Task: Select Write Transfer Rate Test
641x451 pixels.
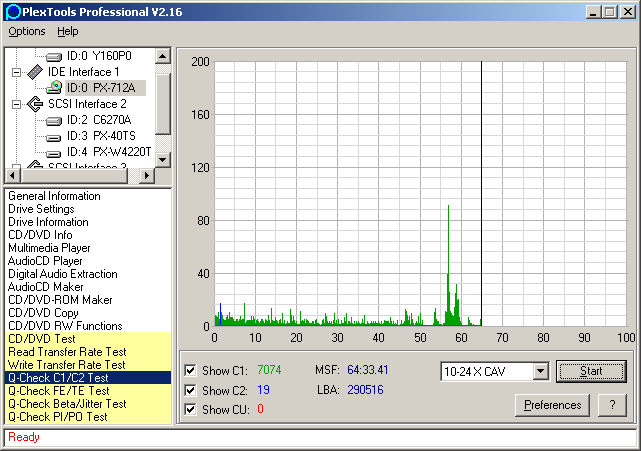Action: coord(88,365)
